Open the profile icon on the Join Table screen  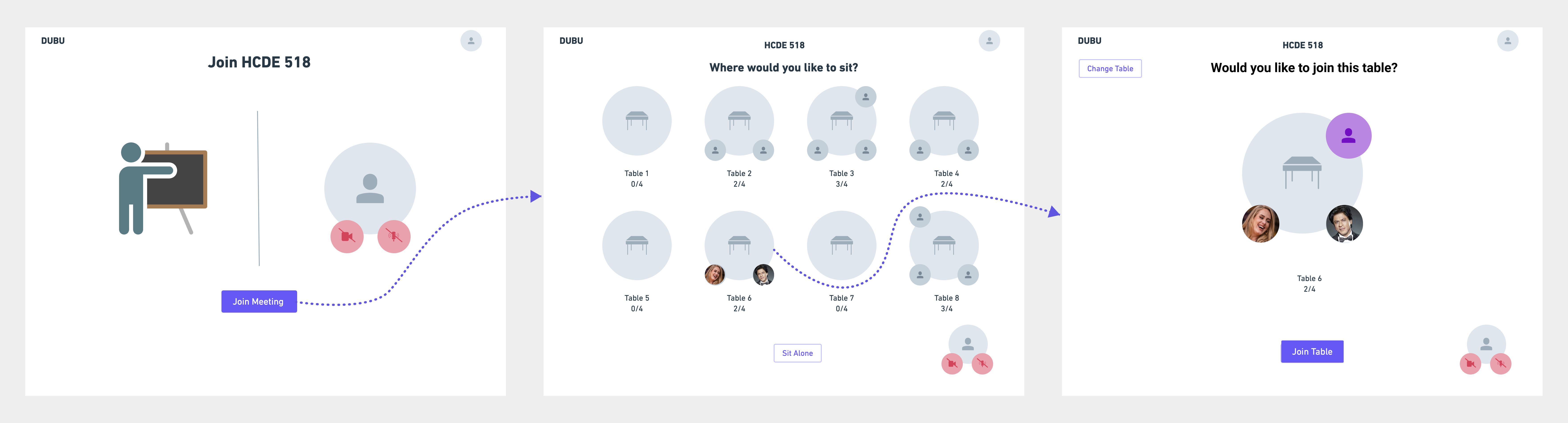click(1507, 41)
